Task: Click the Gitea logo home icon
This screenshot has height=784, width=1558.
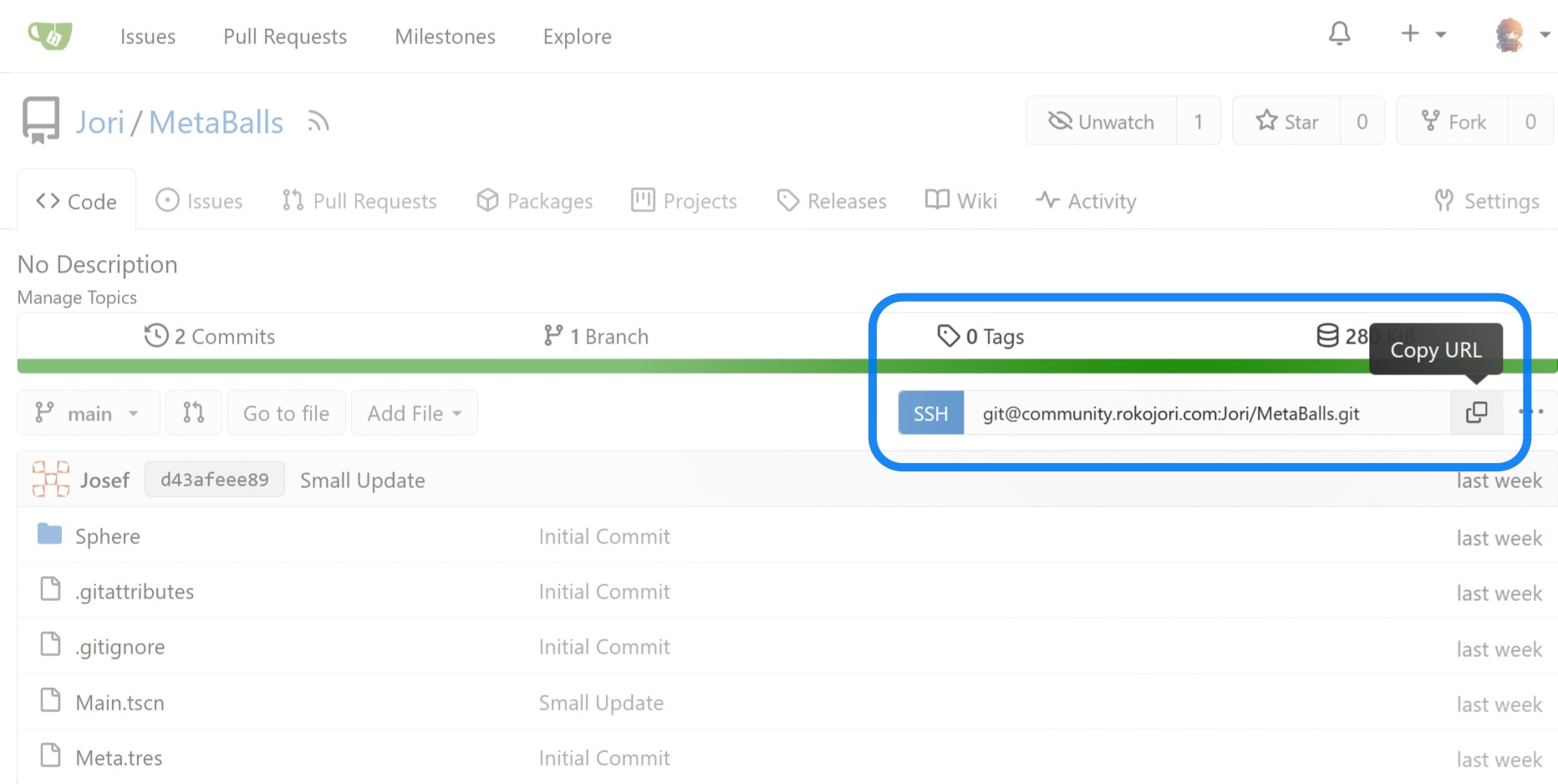Action: tap(50, 35)
